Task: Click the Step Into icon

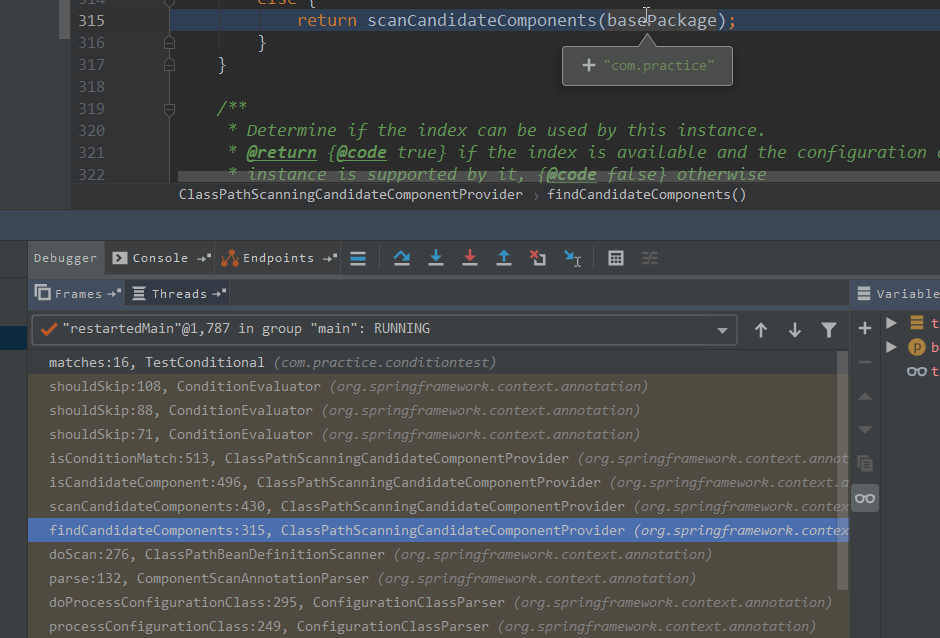Action: click(x=436, y=258)
